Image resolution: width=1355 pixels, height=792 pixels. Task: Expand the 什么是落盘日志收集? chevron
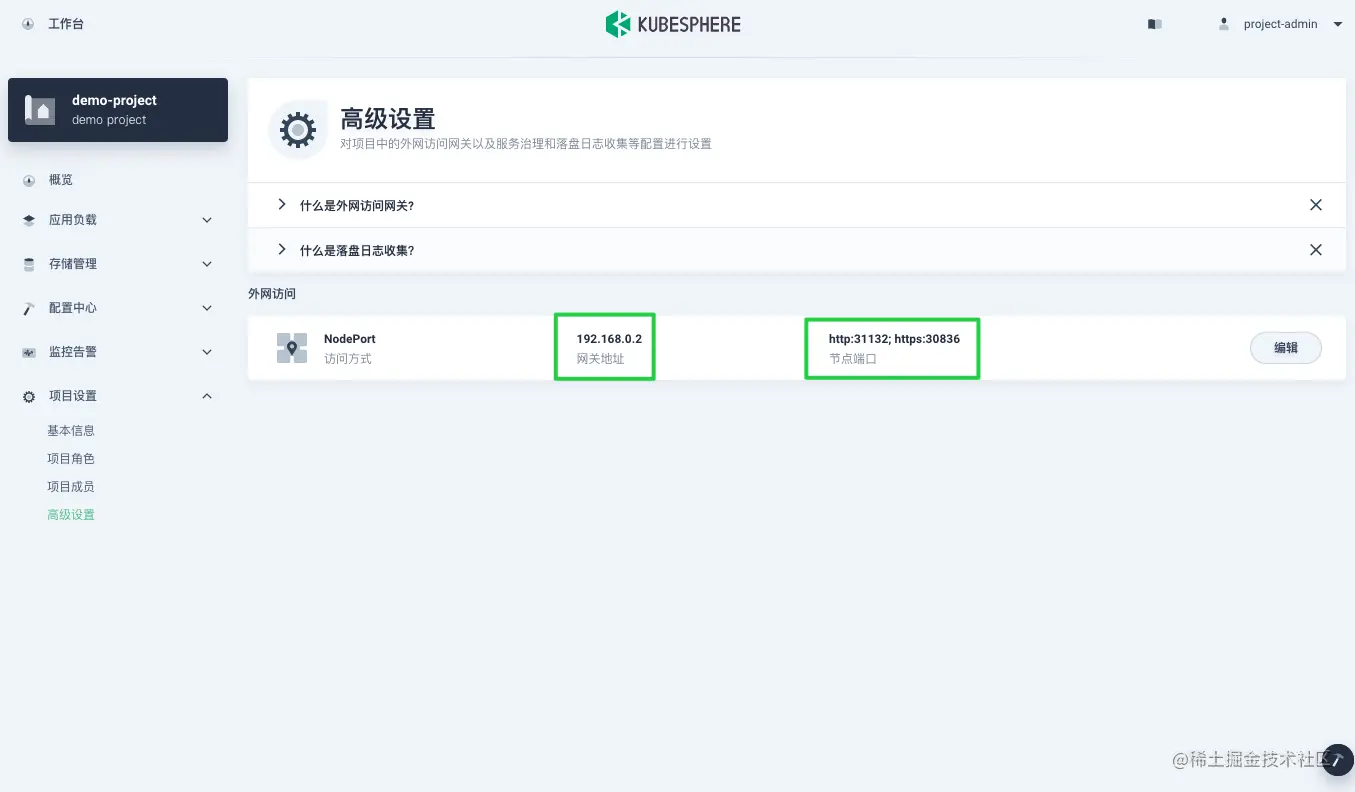click(x=282, y=250)
